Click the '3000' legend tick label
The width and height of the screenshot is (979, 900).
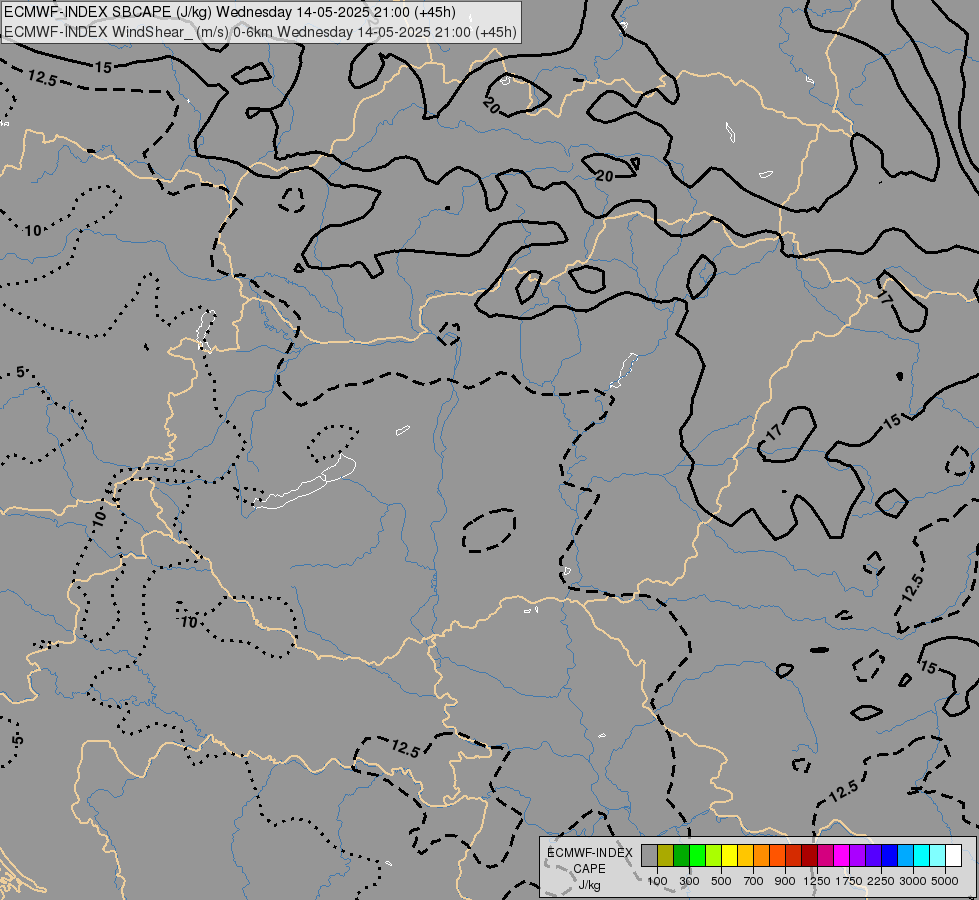click(913, 881)
